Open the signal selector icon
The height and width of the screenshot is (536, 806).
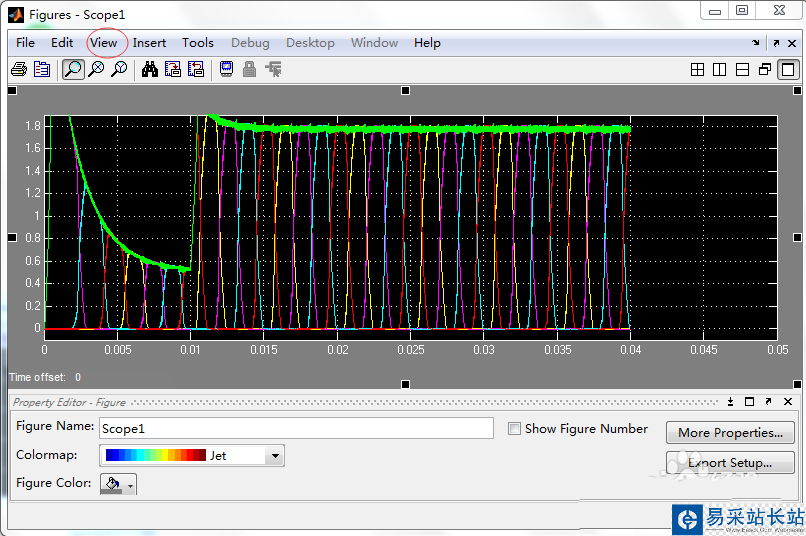(273, 69)
